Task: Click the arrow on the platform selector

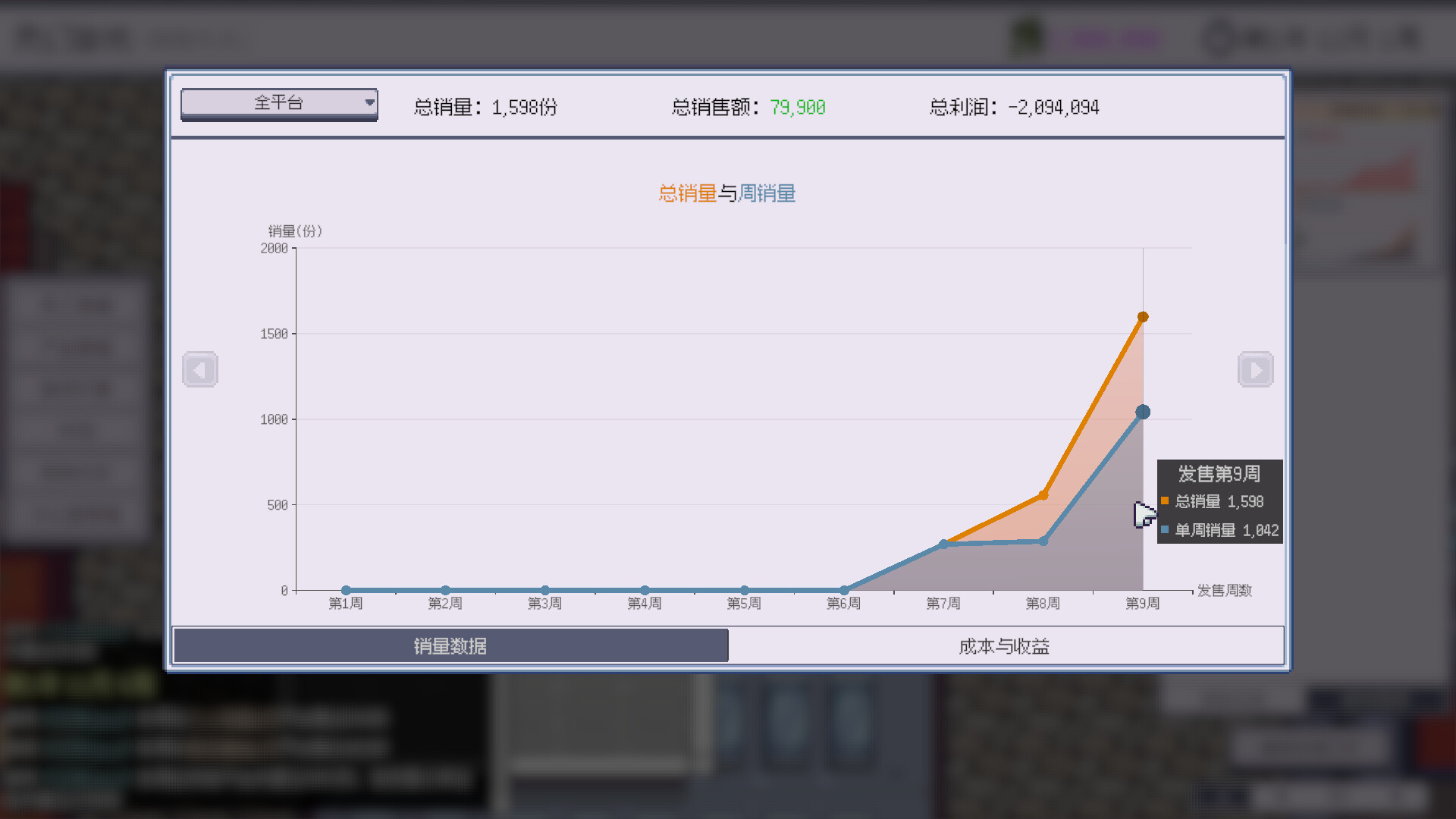Action: tap(369, 102)
